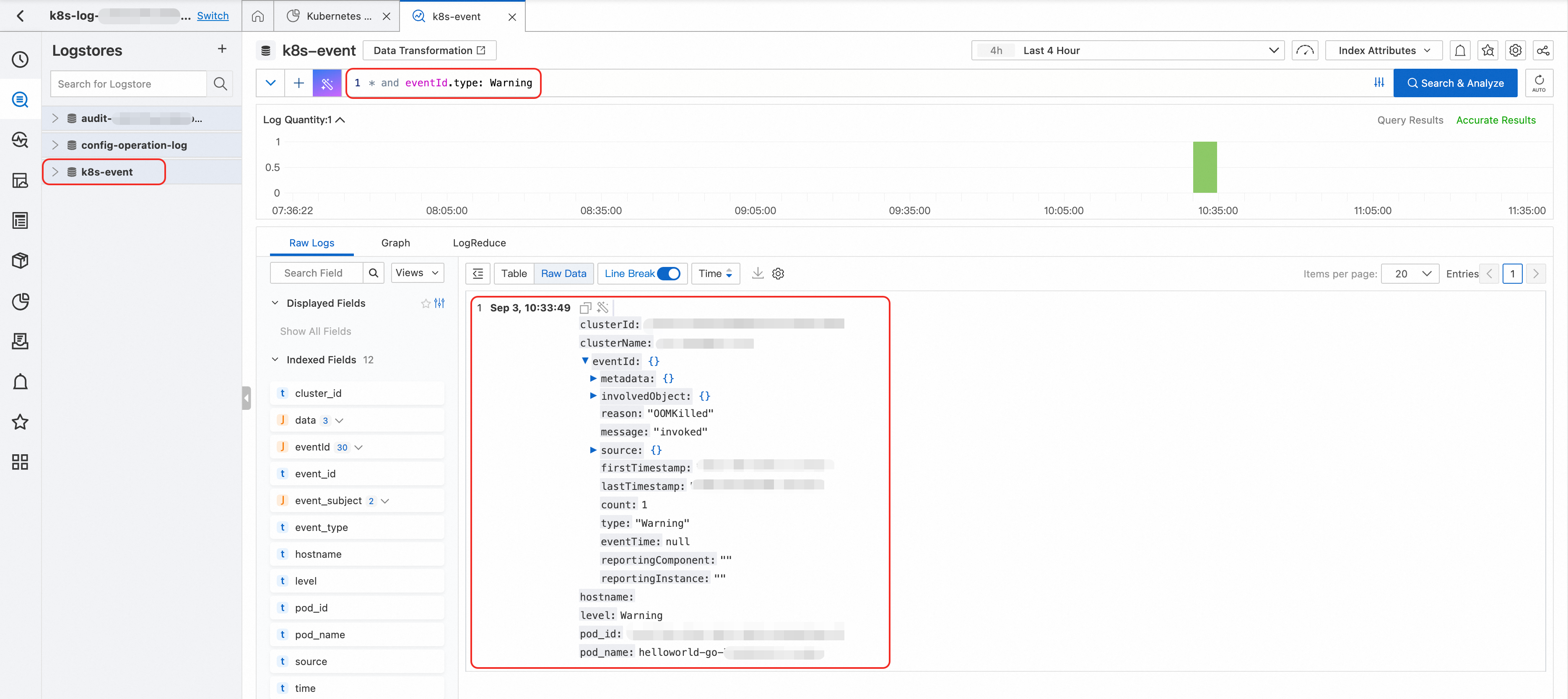The image size is (1568, 699).
Task: Open the purple AI query assistant icon
Action: click(327, 83)
